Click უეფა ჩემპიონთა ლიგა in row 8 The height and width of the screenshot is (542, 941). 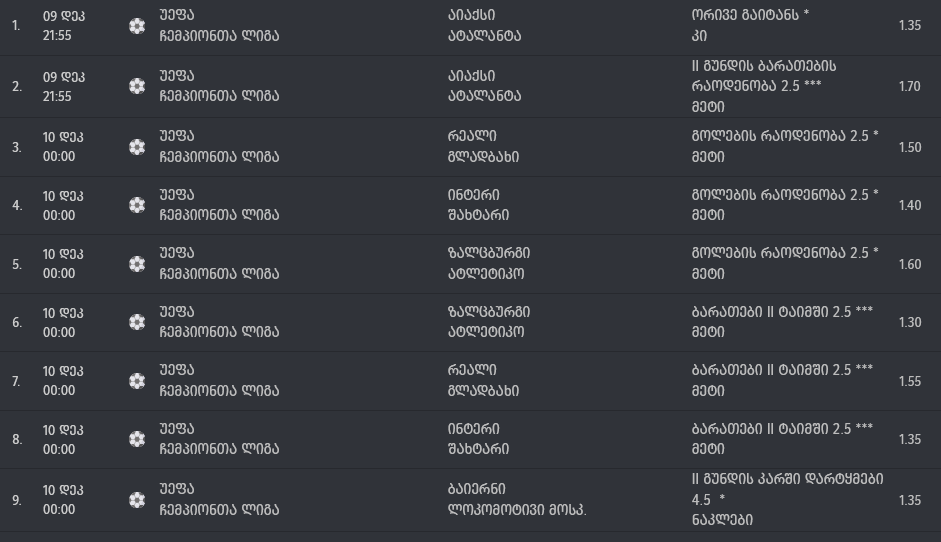218,439
